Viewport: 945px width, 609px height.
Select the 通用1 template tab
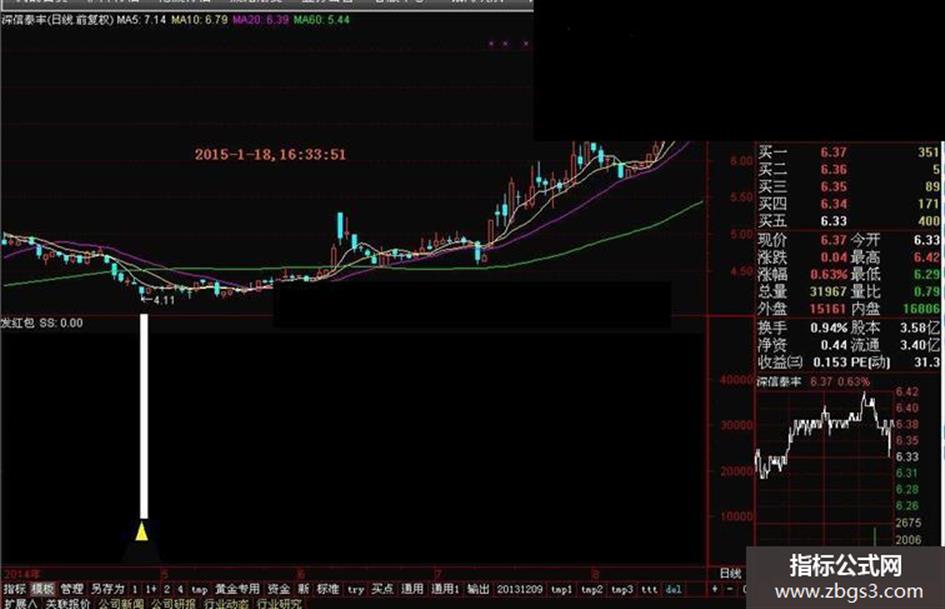[x=445, y=589]
